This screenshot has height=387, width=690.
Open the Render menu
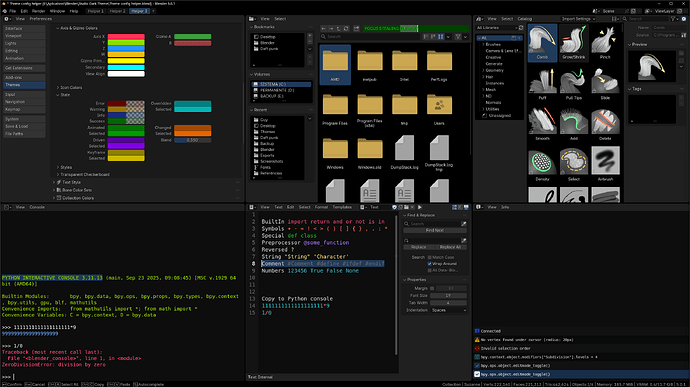[x=38, y=11]
